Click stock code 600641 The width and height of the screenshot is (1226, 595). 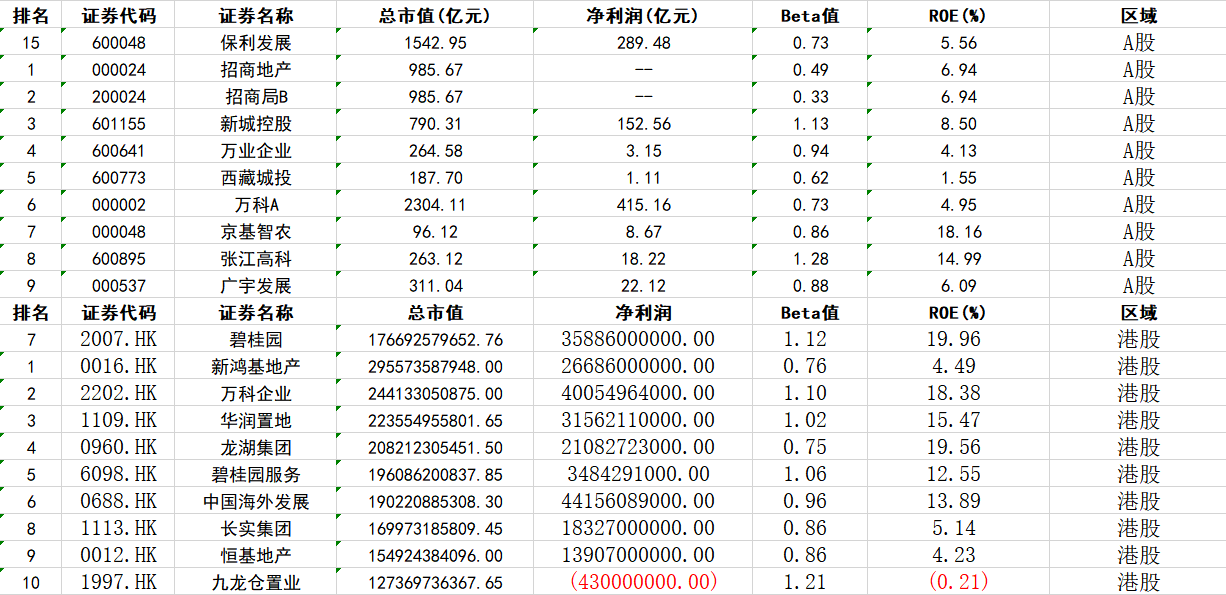click(x=118, y=151)
